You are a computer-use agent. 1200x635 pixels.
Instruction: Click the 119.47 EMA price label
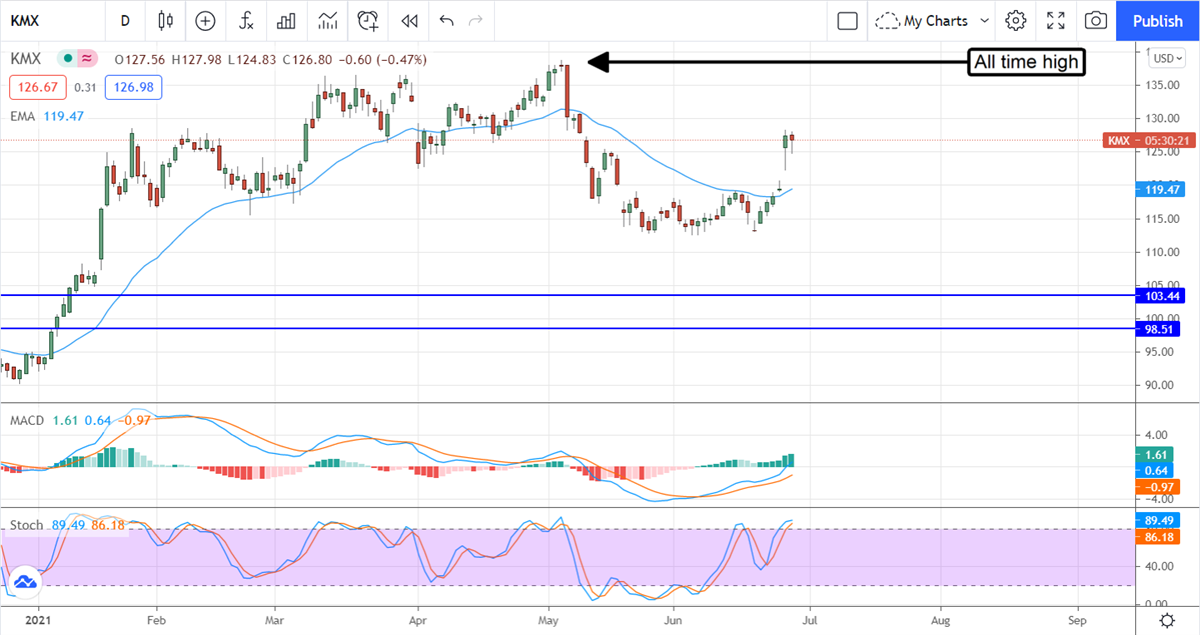tap(1161, 188)
